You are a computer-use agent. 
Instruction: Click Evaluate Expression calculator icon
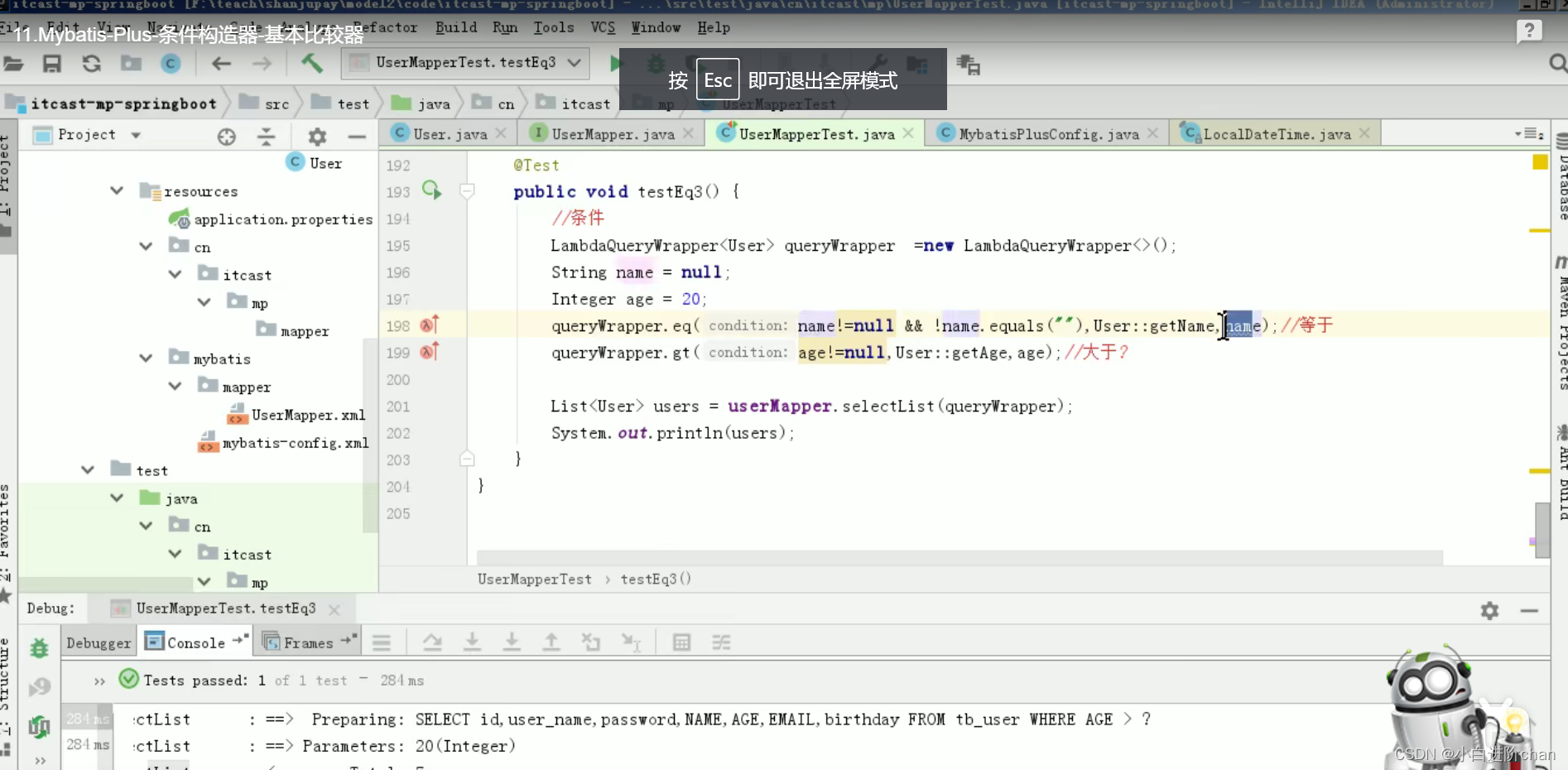coord(681,642)
